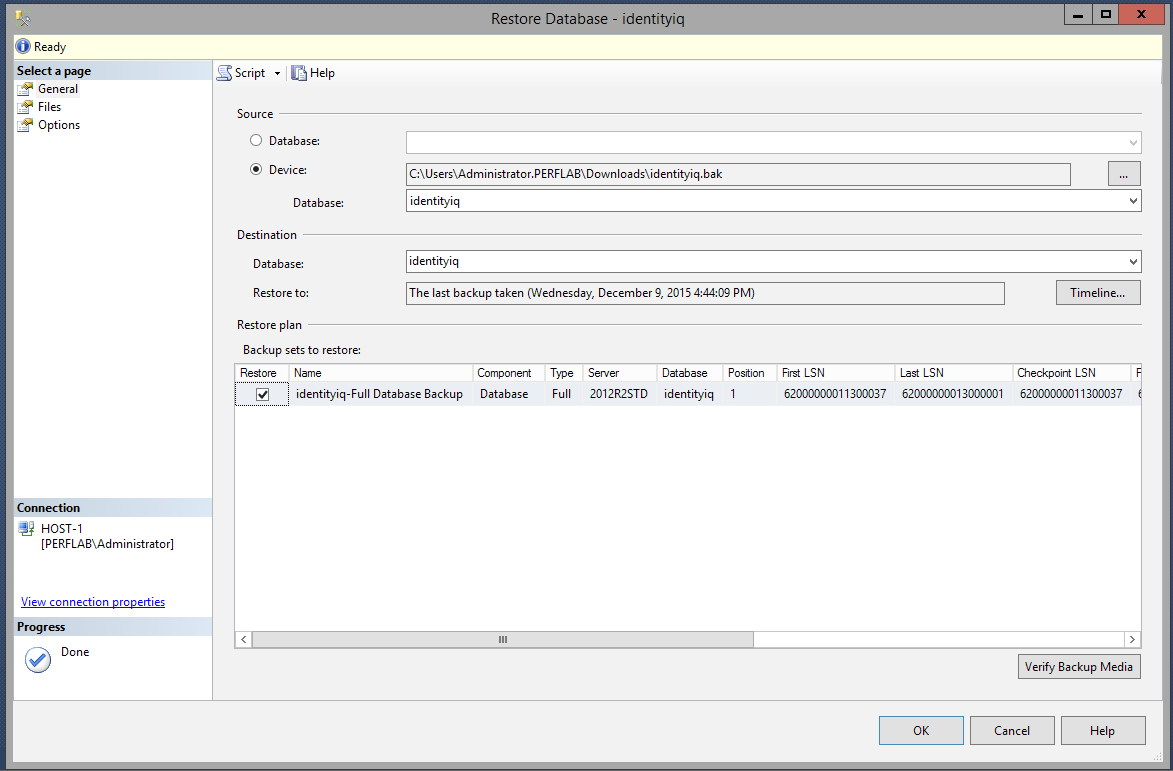Click the HOST-1 server connection icon

coord(27,529)
